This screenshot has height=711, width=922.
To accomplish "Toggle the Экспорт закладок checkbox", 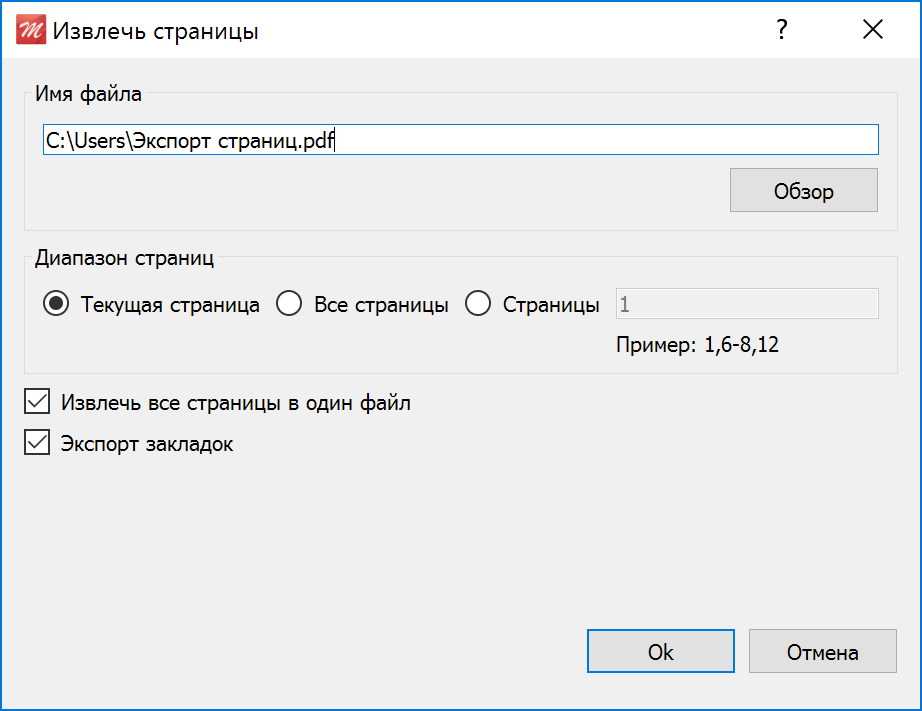I will pos(37,442).
